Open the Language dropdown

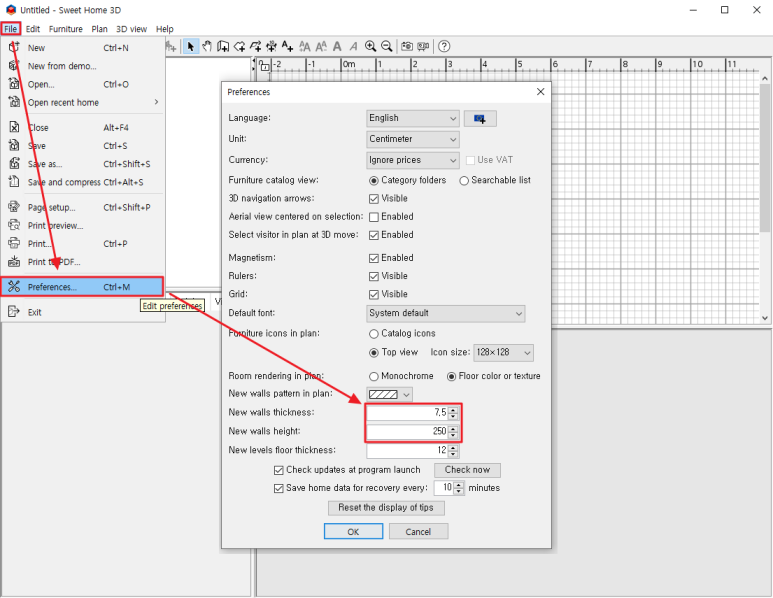(x=413, y=118)
